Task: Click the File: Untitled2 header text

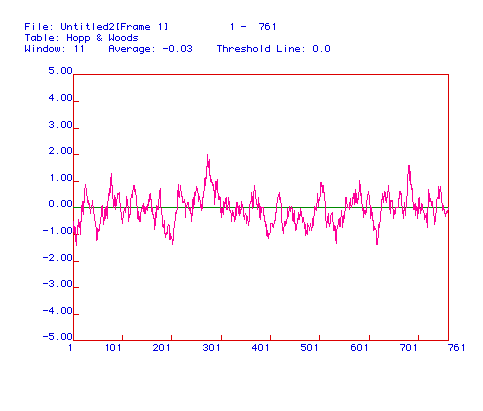Action: click(x=96, y=27)
